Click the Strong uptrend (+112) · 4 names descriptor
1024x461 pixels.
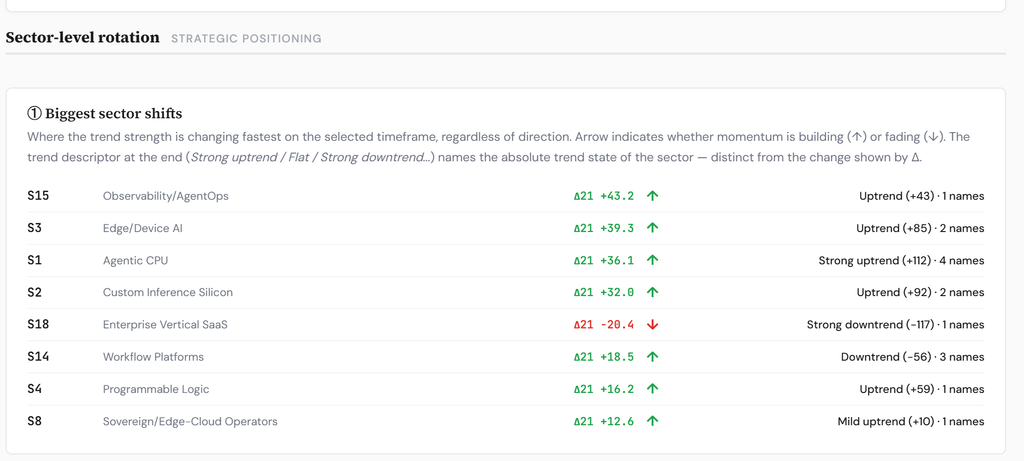(901, 261)
